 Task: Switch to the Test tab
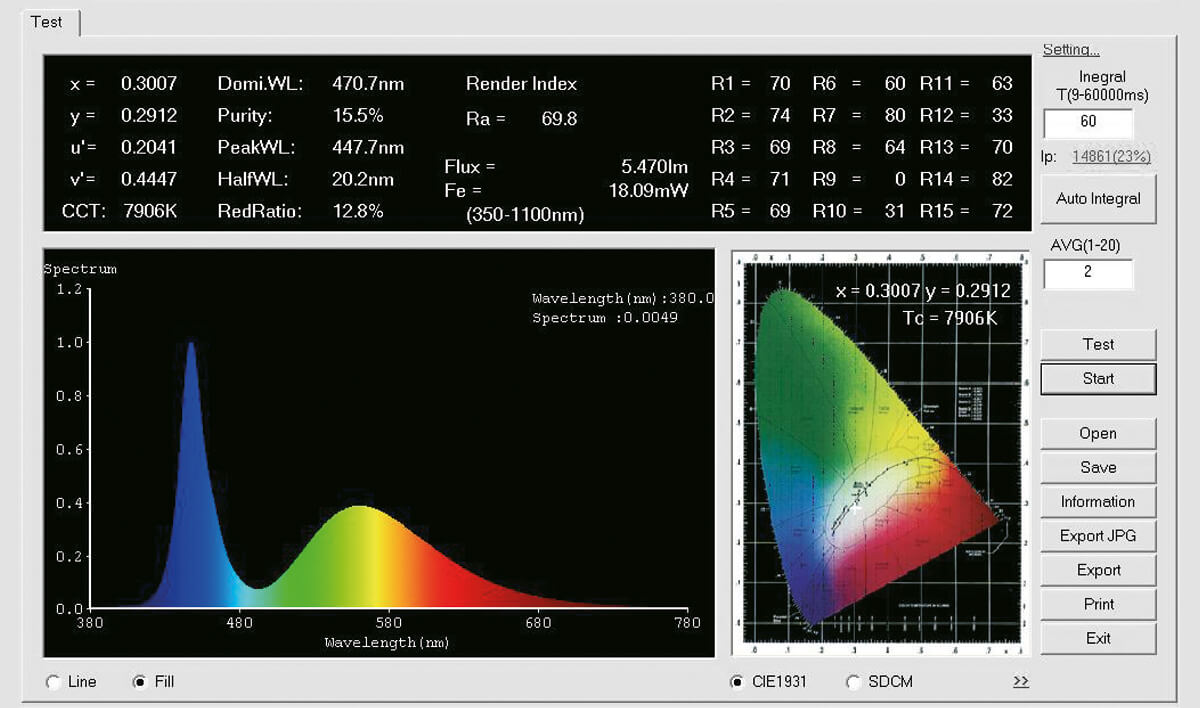[x=46, y=22]
